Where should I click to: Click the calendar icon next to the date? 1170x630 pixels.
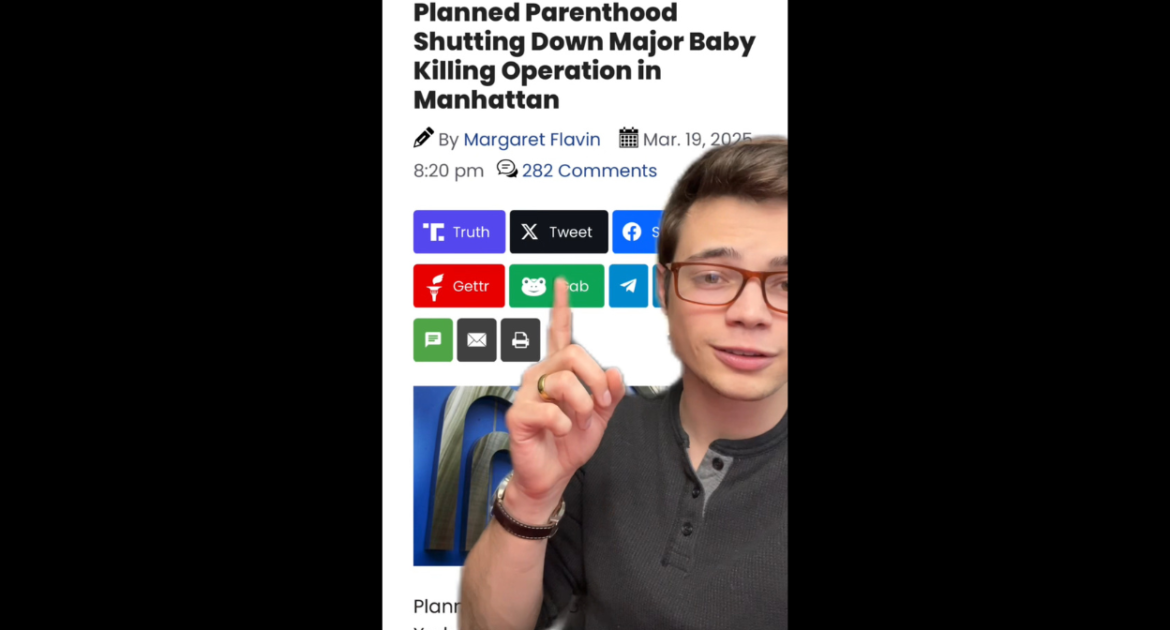628,138
